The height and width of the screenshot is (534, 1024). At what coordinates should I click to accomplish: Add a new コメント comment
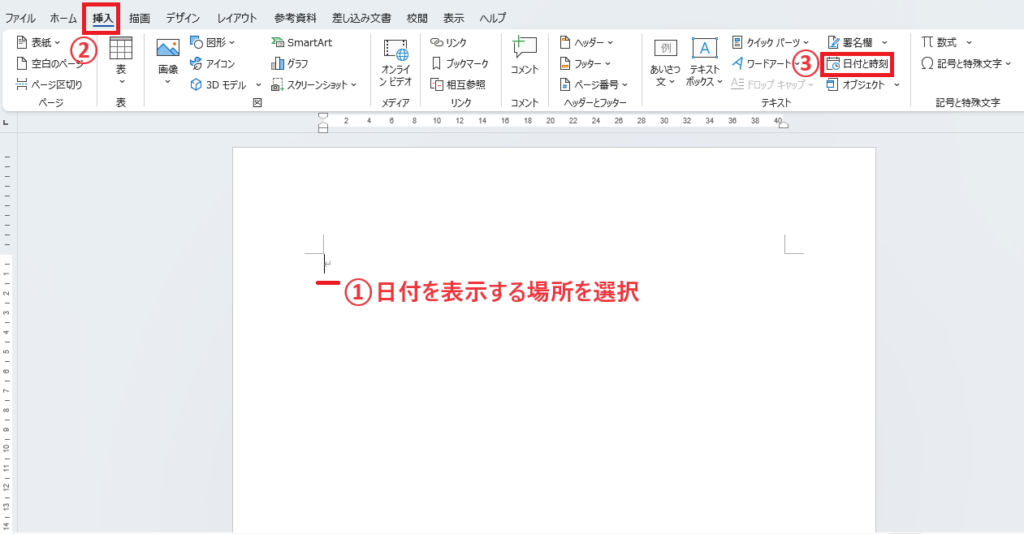coord(524,56)
